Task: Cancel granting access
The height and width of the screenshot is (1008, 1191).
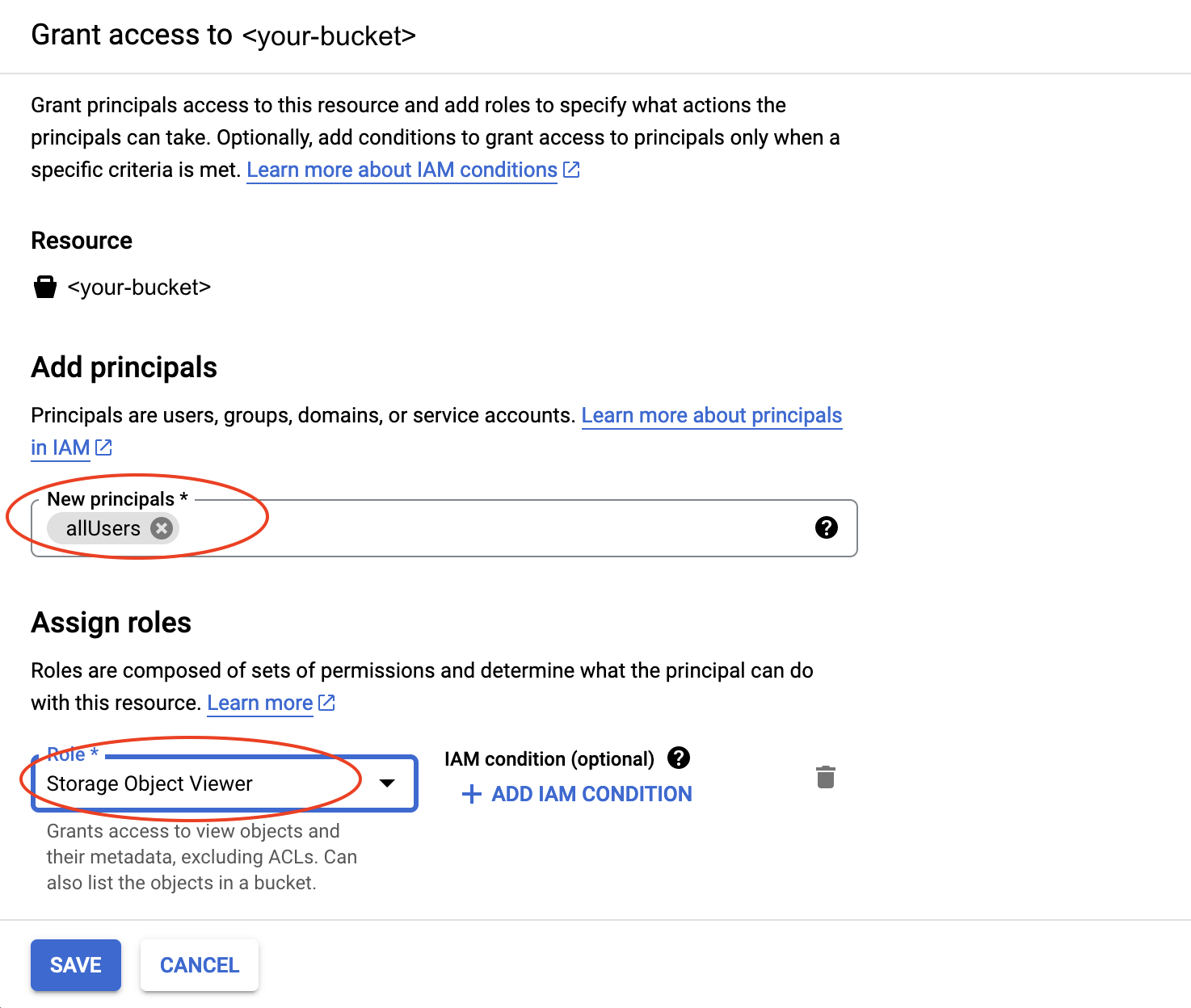Action: [x=200, y=964]
